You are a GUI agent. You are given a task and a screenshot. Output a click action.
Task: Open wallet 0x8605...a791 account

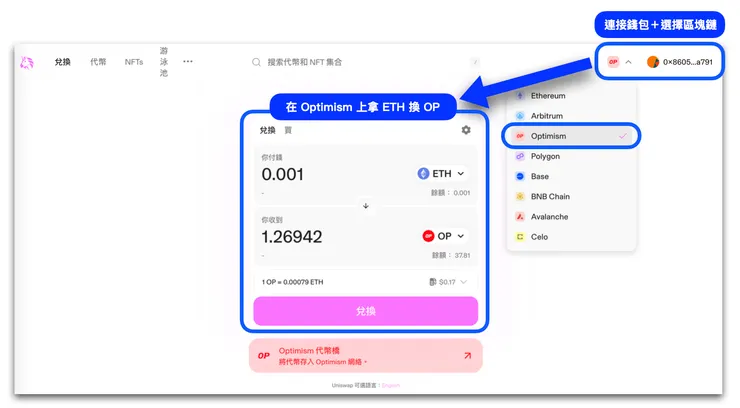(680, 62)
